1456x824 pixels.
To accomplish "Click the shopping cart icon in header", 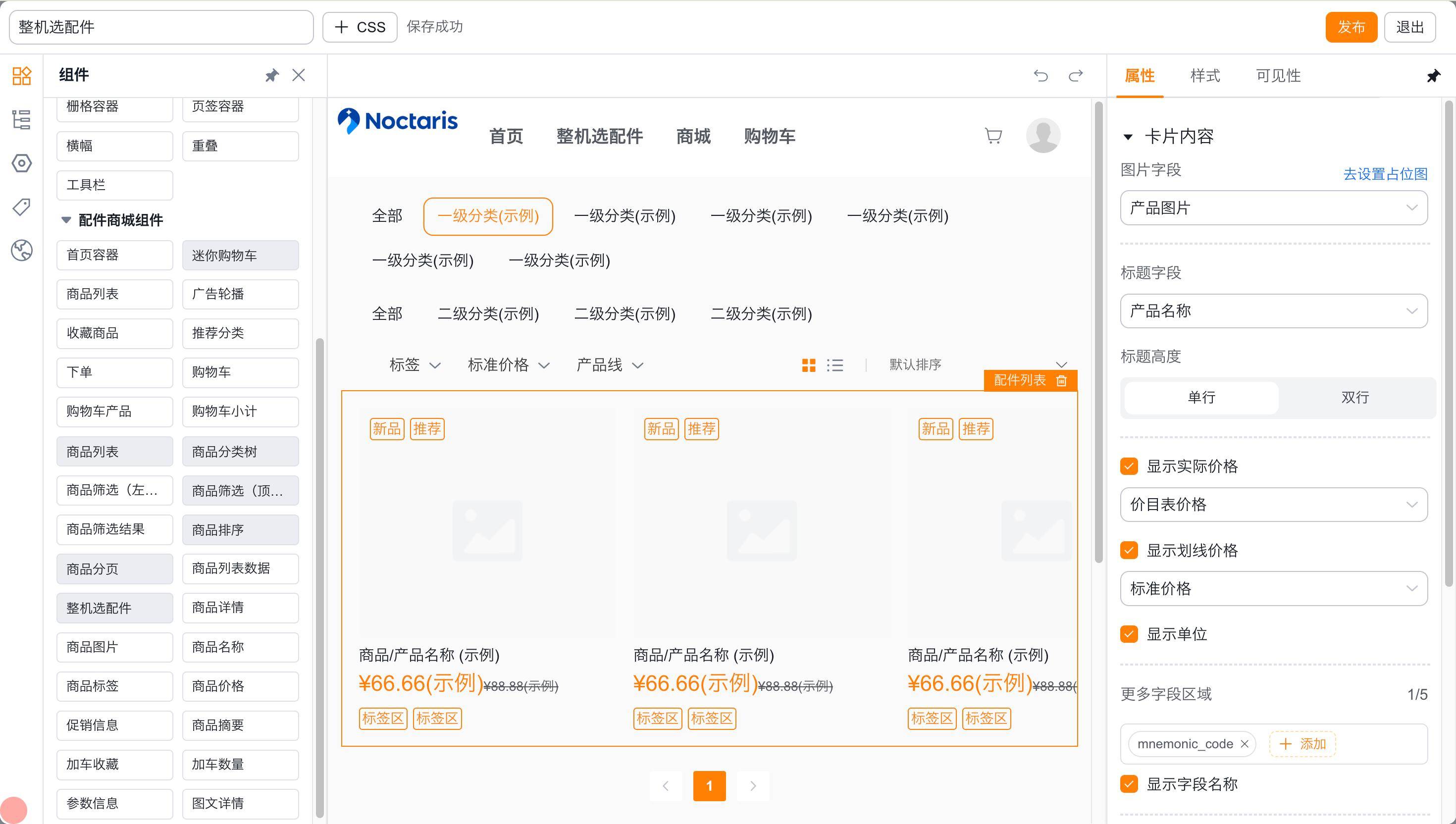I will (993, 136).
